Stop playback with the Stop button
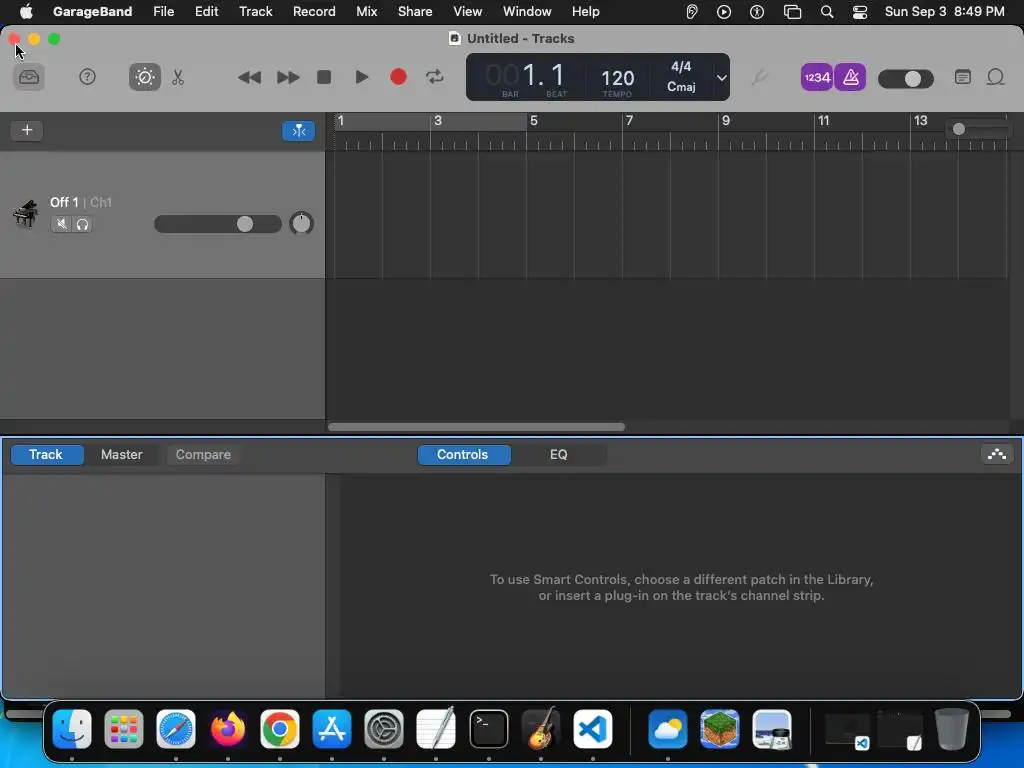The width and height of the screenshot is (1024, 768). click(324, 77)
